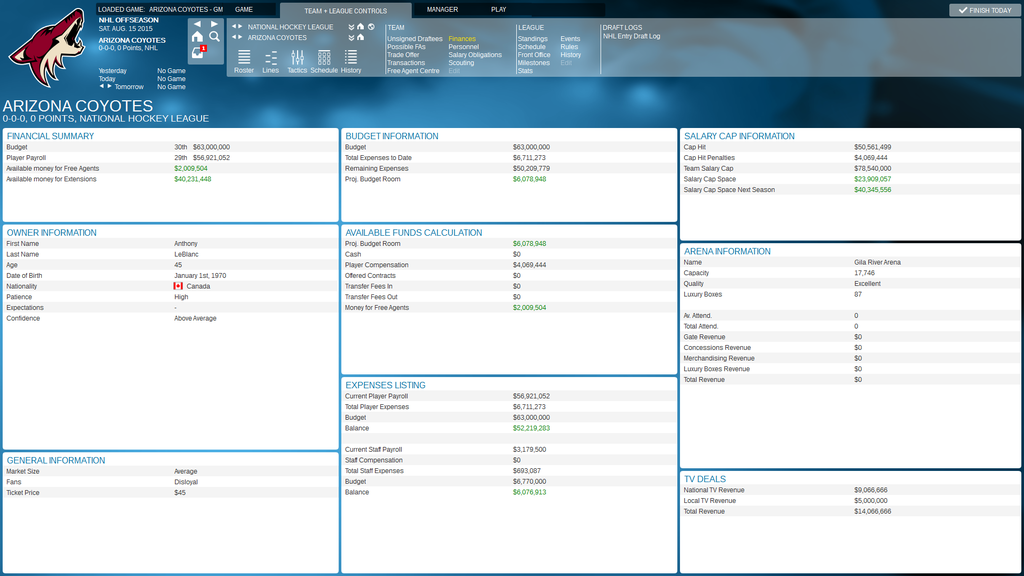Screen dimensions: 1024x576
Task: Click the Player Compensation value $4,069,444
Action: 529,265
